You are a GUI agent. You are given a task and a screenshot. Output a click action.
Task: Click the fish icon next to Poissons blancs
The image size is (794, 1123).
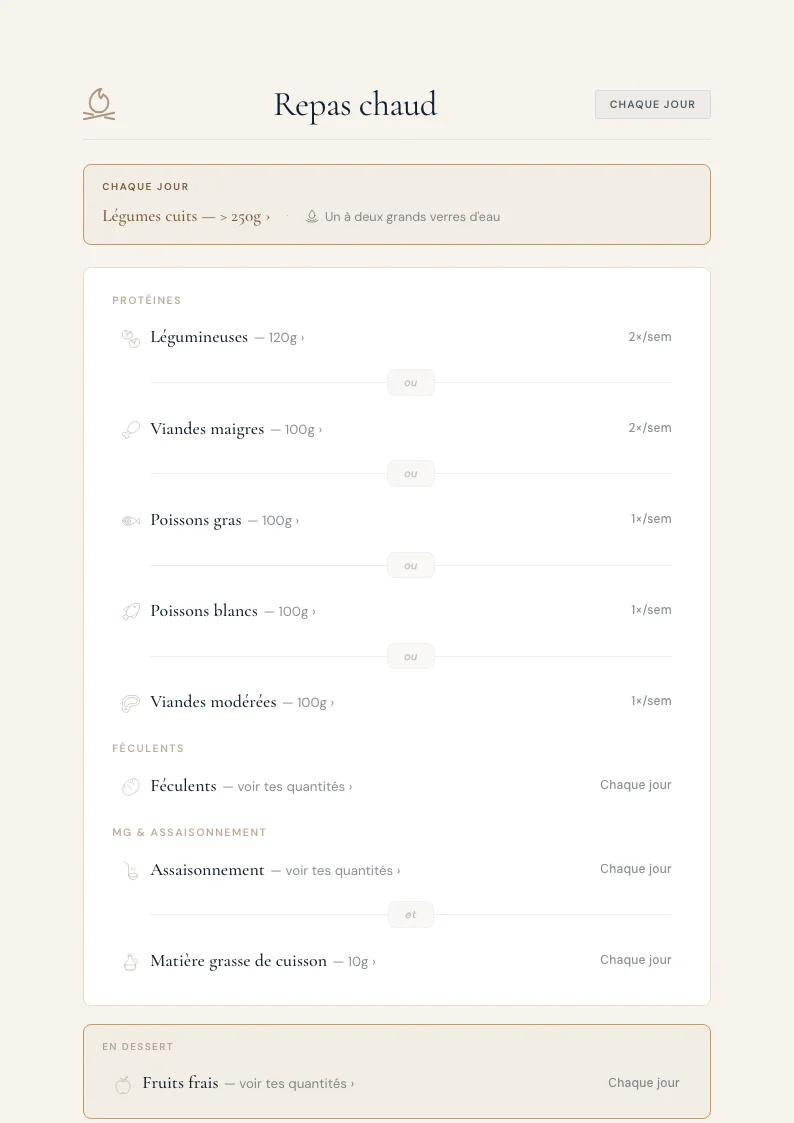130,611
